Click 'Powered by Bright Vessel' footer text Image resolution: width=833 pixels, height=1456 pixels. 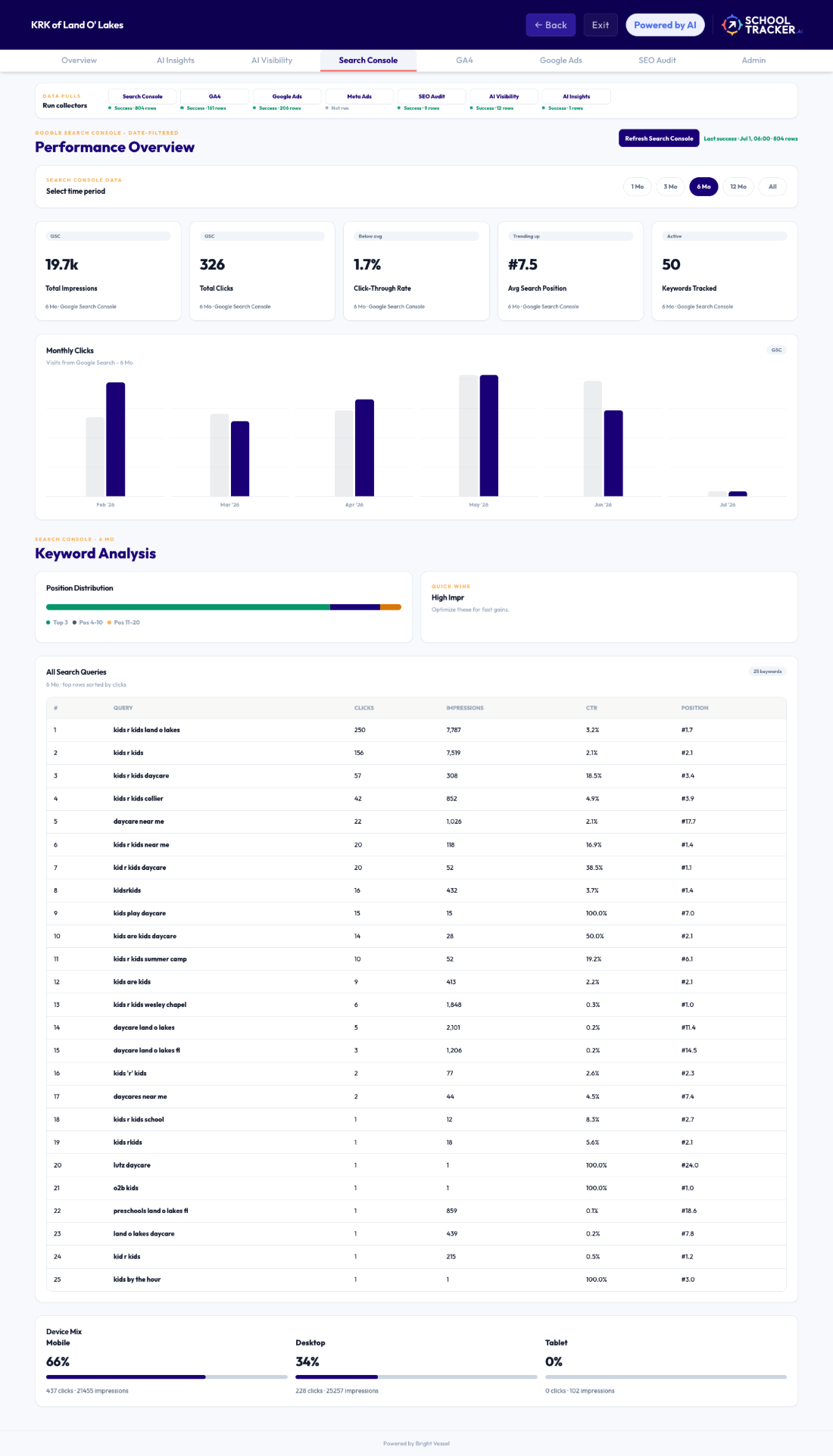[x=416, y=1443]
